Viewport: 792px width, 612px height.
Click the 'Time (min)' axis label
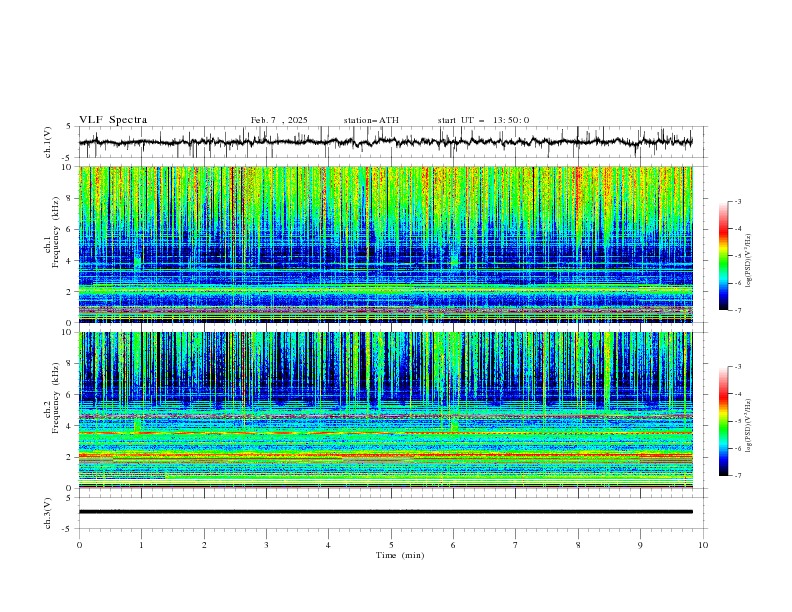coord(400,555)
